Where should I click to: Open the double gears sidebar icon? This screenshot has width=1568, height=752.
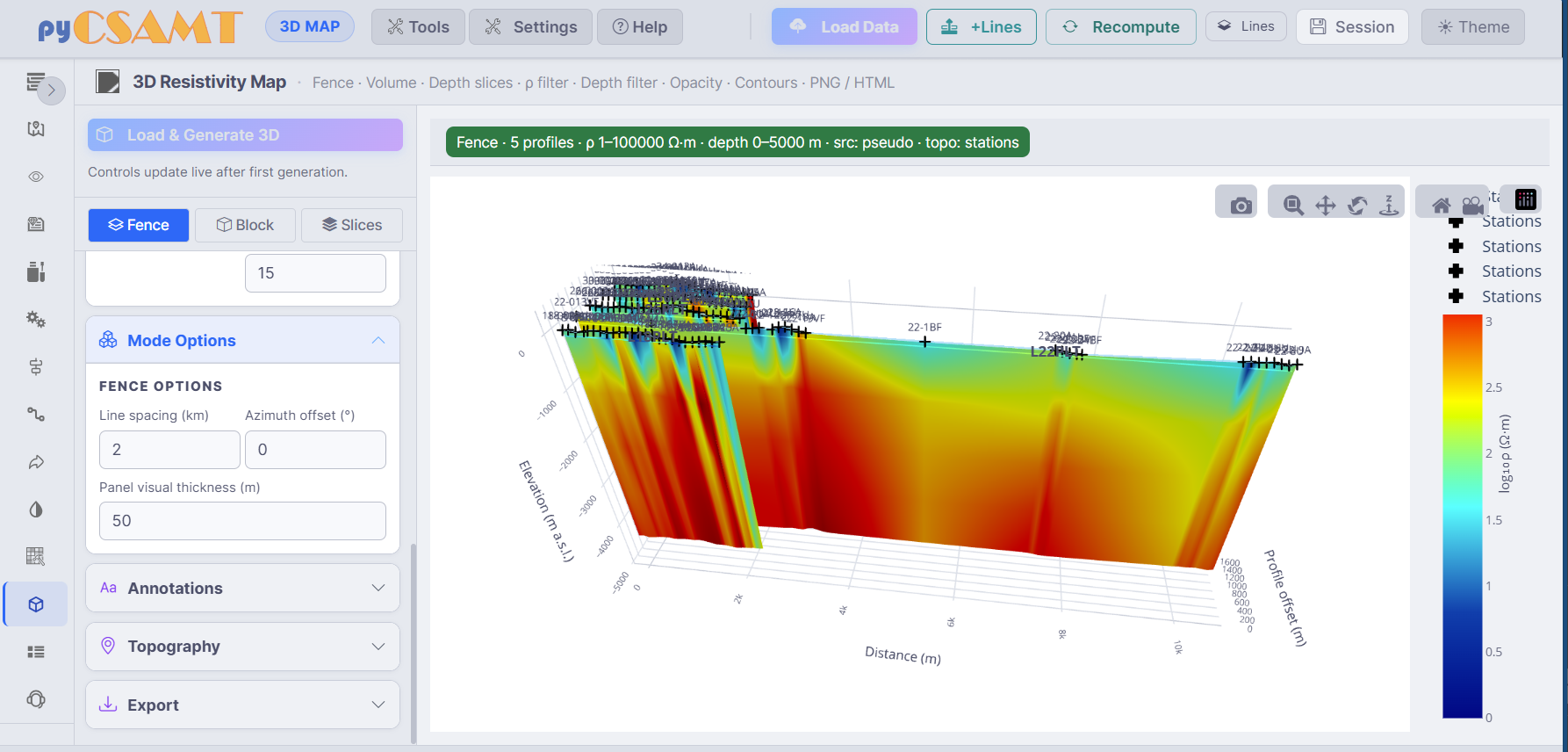tap(36, 319)
